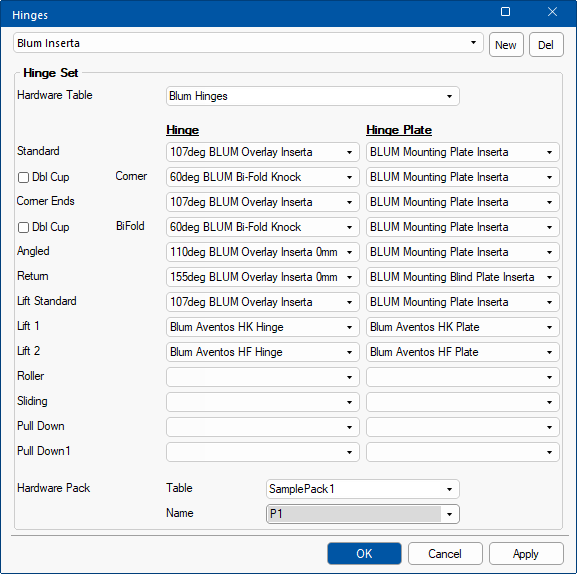Open empty Roller hinge dropdown
577x574 pixels.
tap(262, 377)
